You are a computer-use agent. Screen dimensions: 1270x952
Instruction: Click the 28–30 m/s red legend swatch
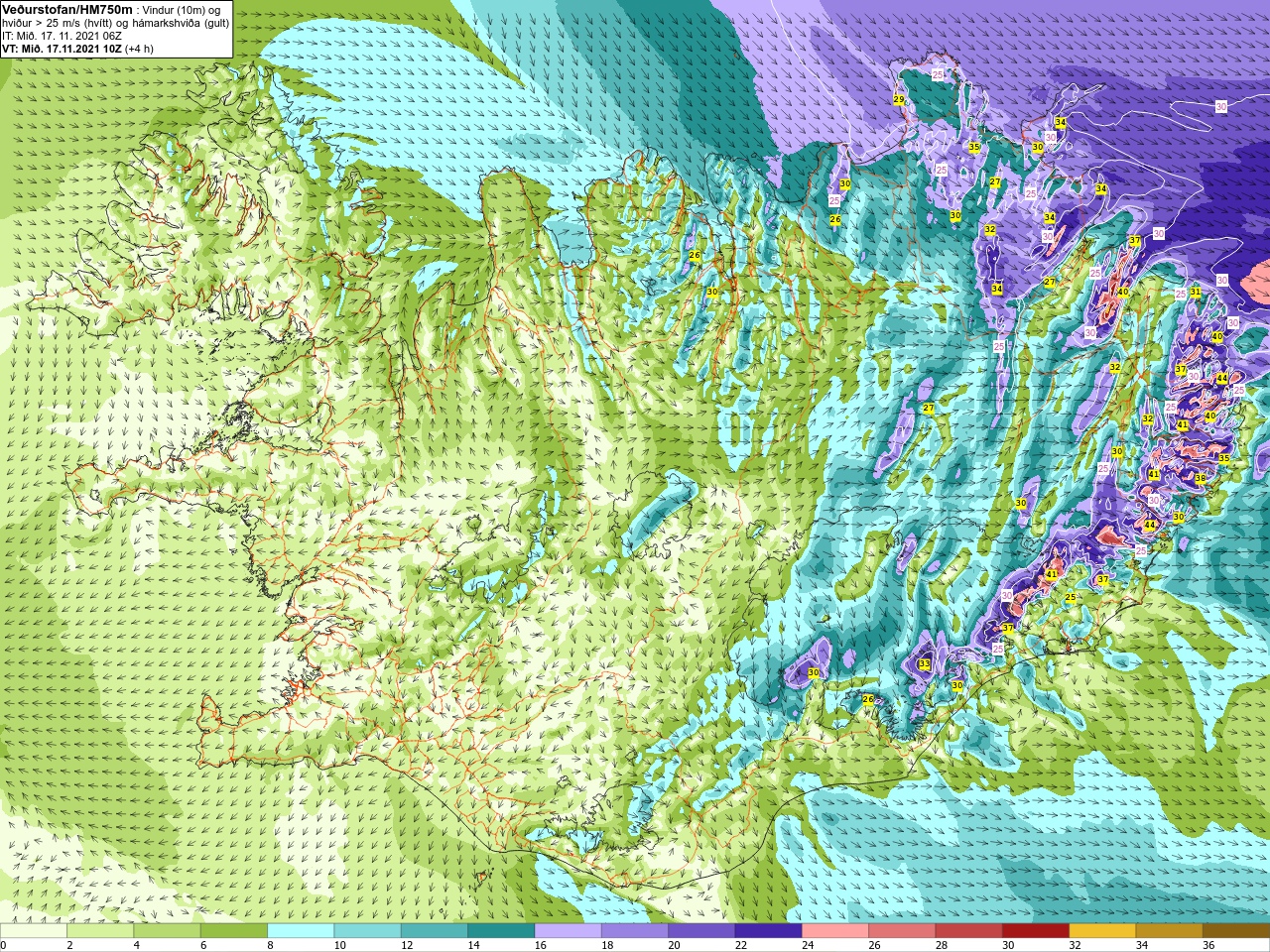pyautogui.click(x=968, y=931)
